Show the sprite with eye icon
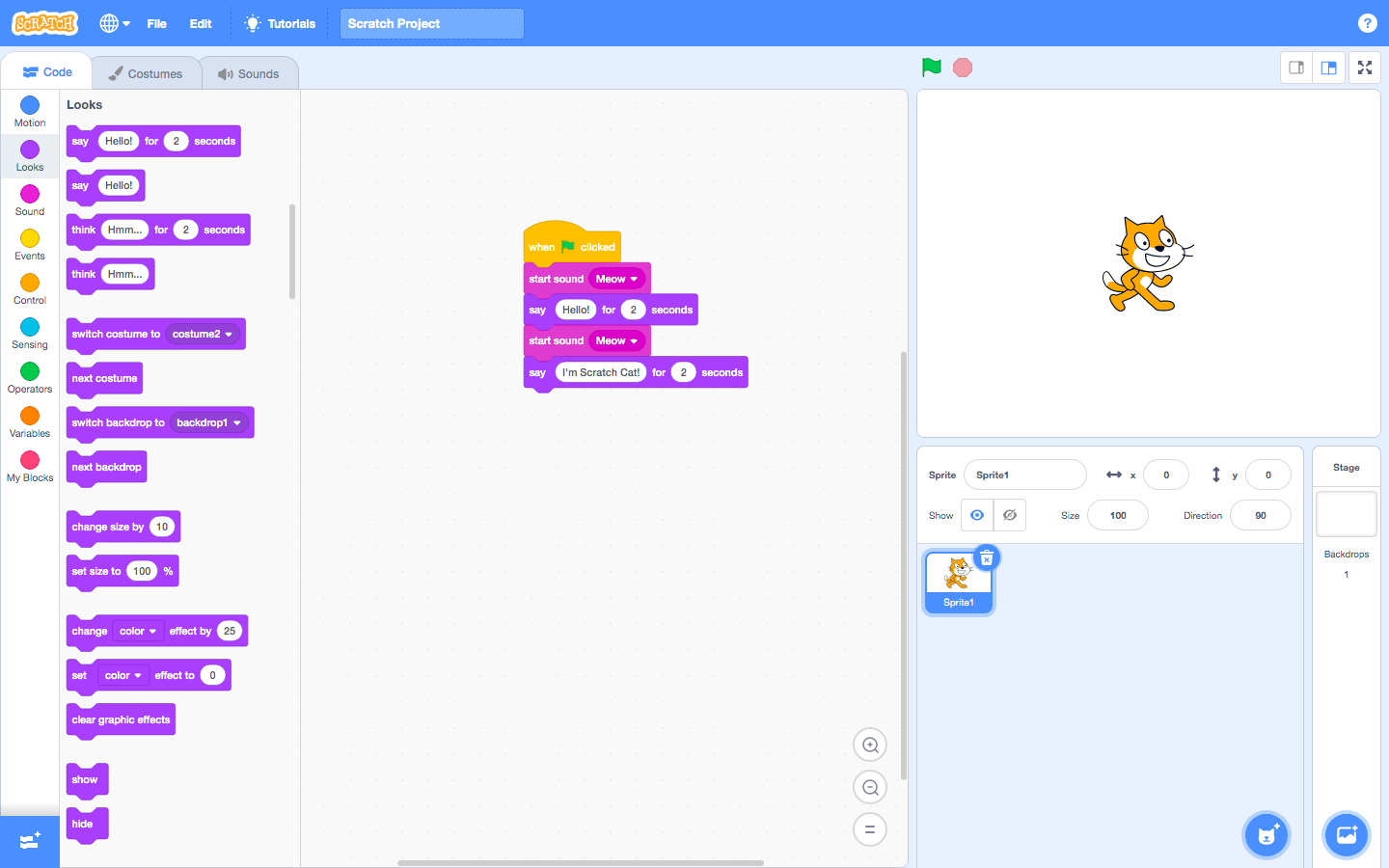Screen dimensions: 1389x868 [x=977, y=515]
